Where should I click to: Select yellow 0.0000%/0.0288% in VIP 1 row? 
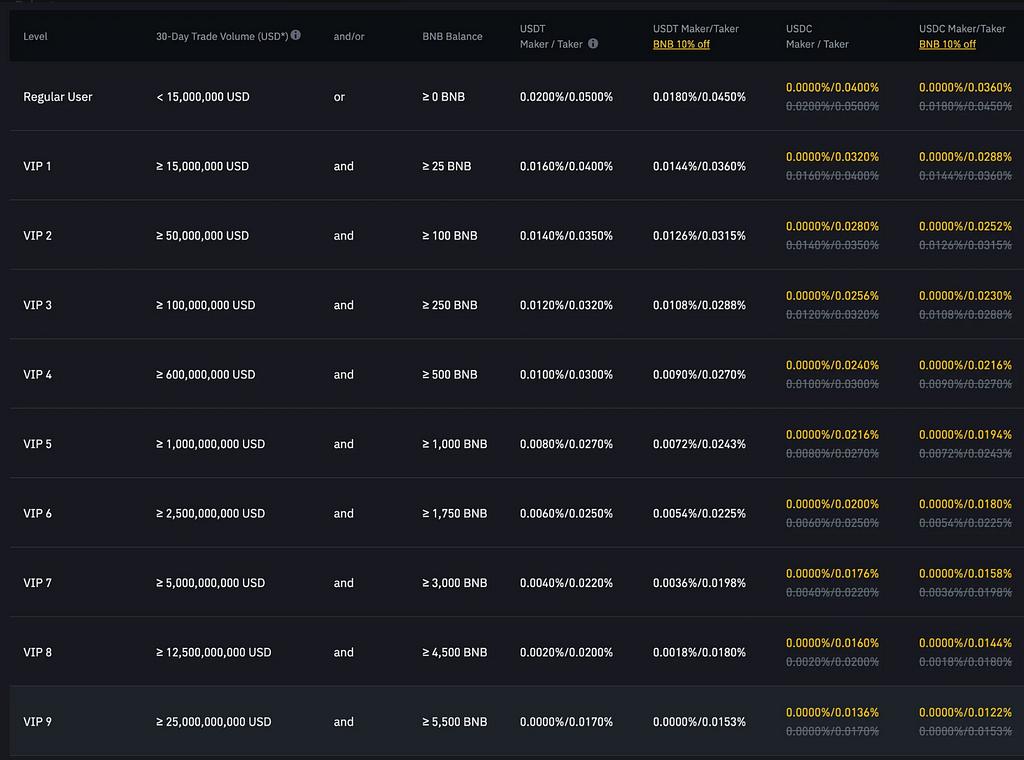click(965, 157)
